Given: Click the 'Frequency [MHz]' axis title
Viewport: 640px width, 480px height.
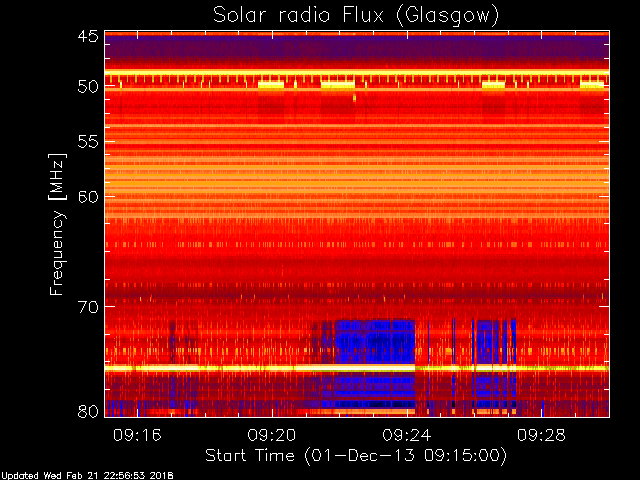Looking at the screenshot, I should pyautogui.click(x=57, y=224).
